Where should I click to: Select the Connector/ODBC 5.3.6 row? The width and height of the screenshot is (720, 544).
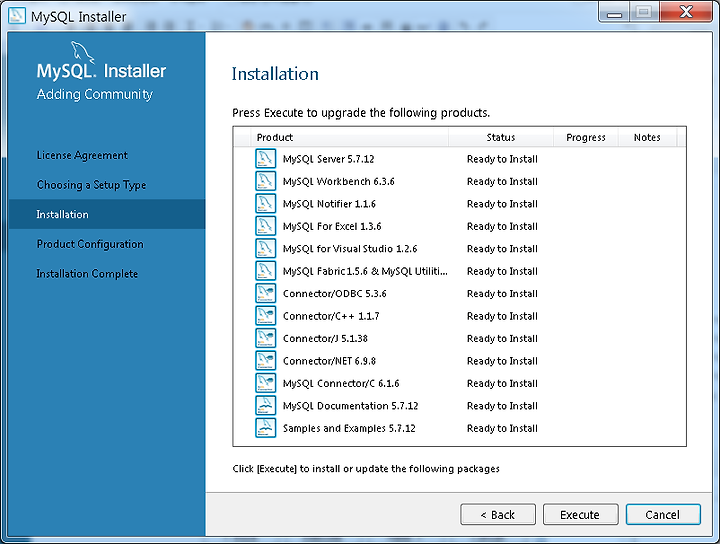click(x=459, y=294)
